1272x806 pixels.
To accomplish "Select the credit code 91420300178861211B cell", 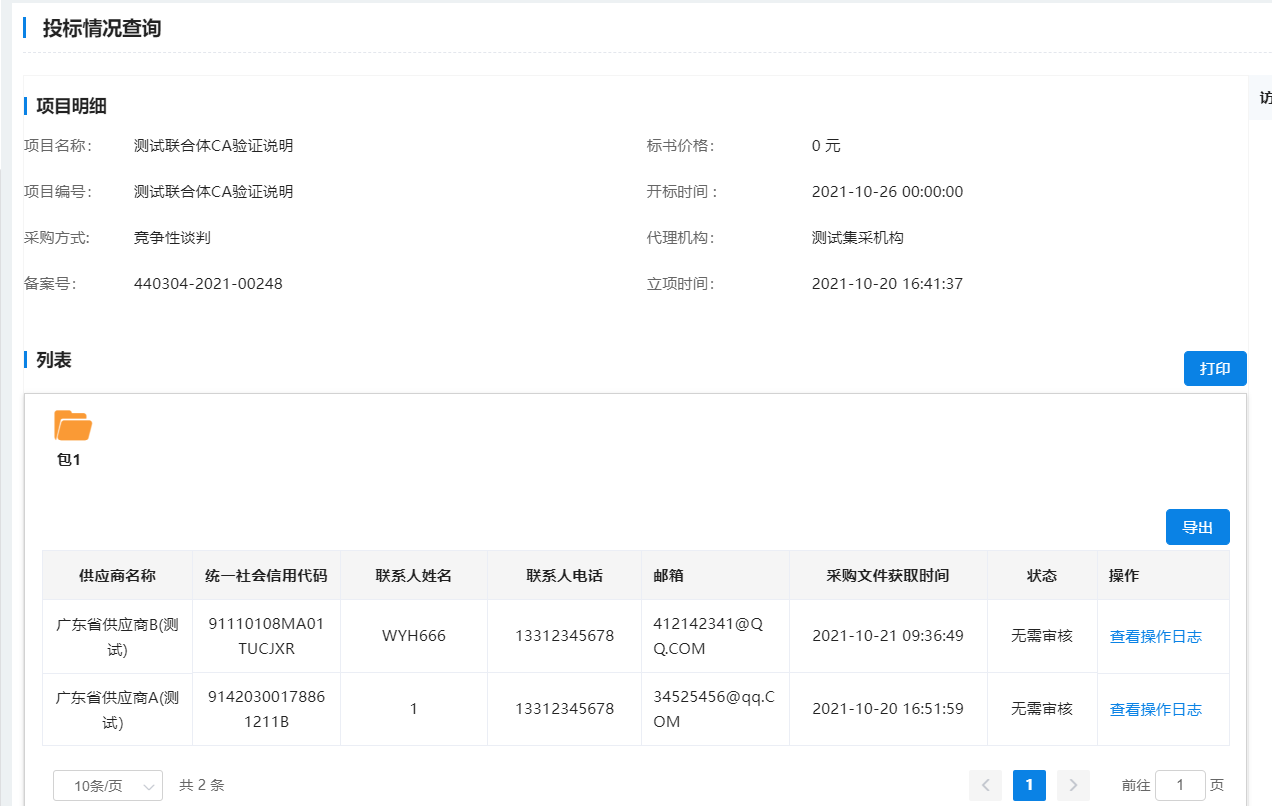I will pyautogui.click(x=266, y=709).
